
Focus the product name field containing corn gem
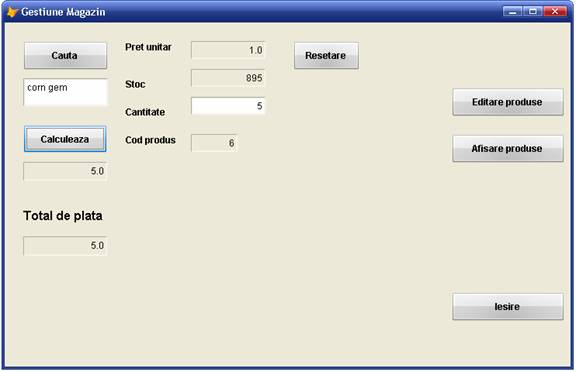coord(65,92)
